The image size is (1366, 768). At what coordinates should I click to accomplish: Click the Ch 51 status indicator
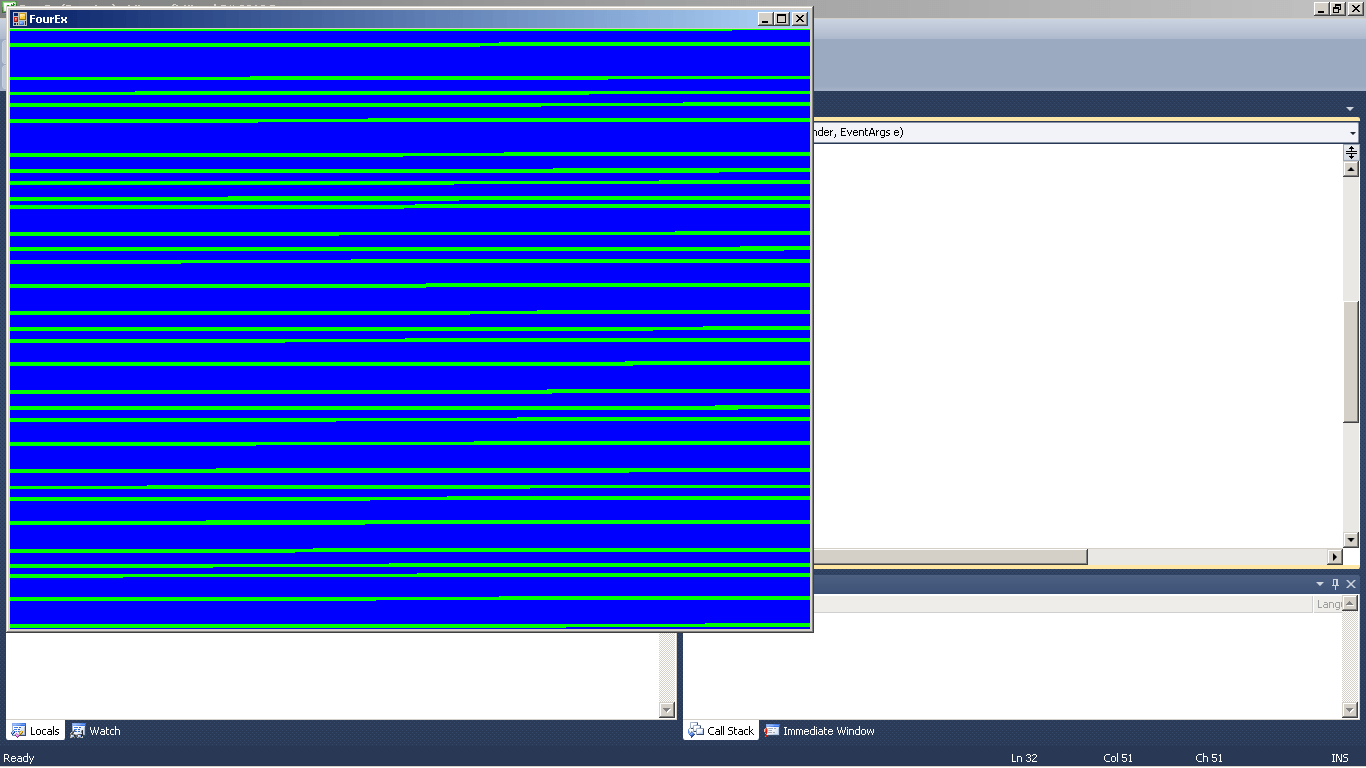tap(1209, 758)
